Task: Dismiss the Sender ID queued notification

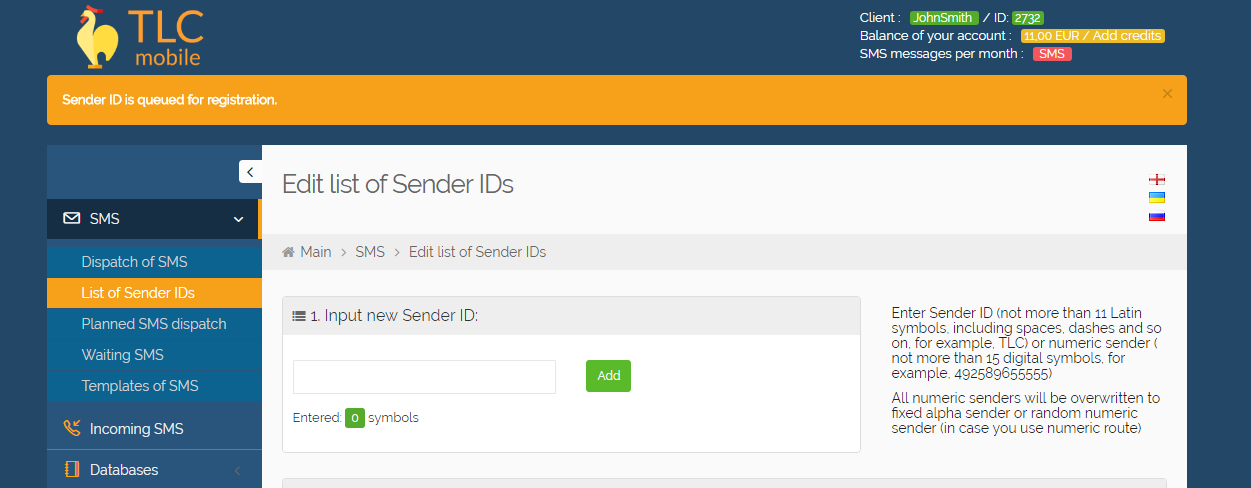Action: click(x=1167, y=94)
